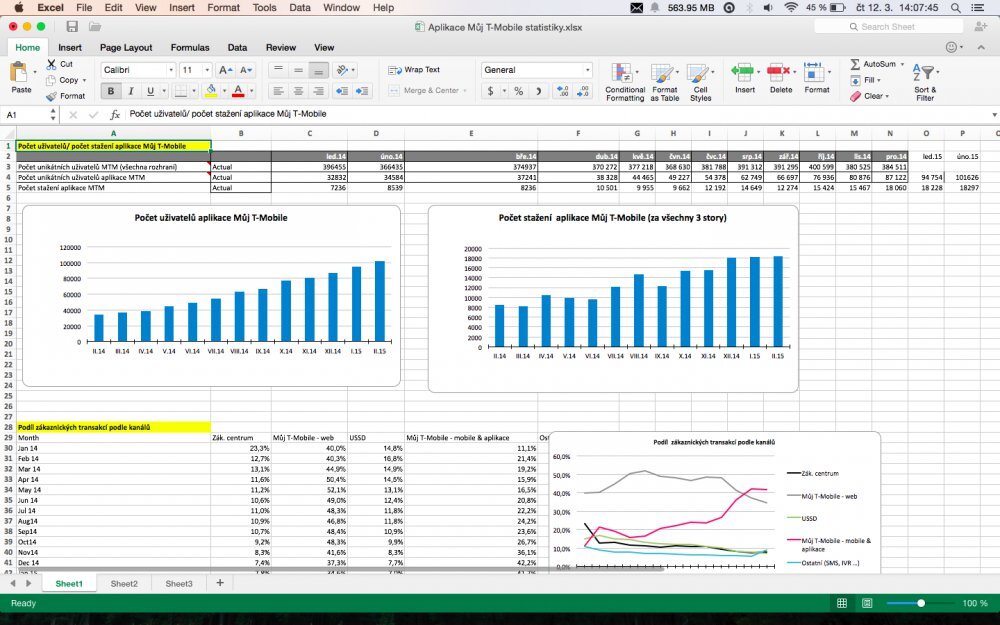Apply bold formatting to selected cell
Screen dimensions: 1000x625
110,90
